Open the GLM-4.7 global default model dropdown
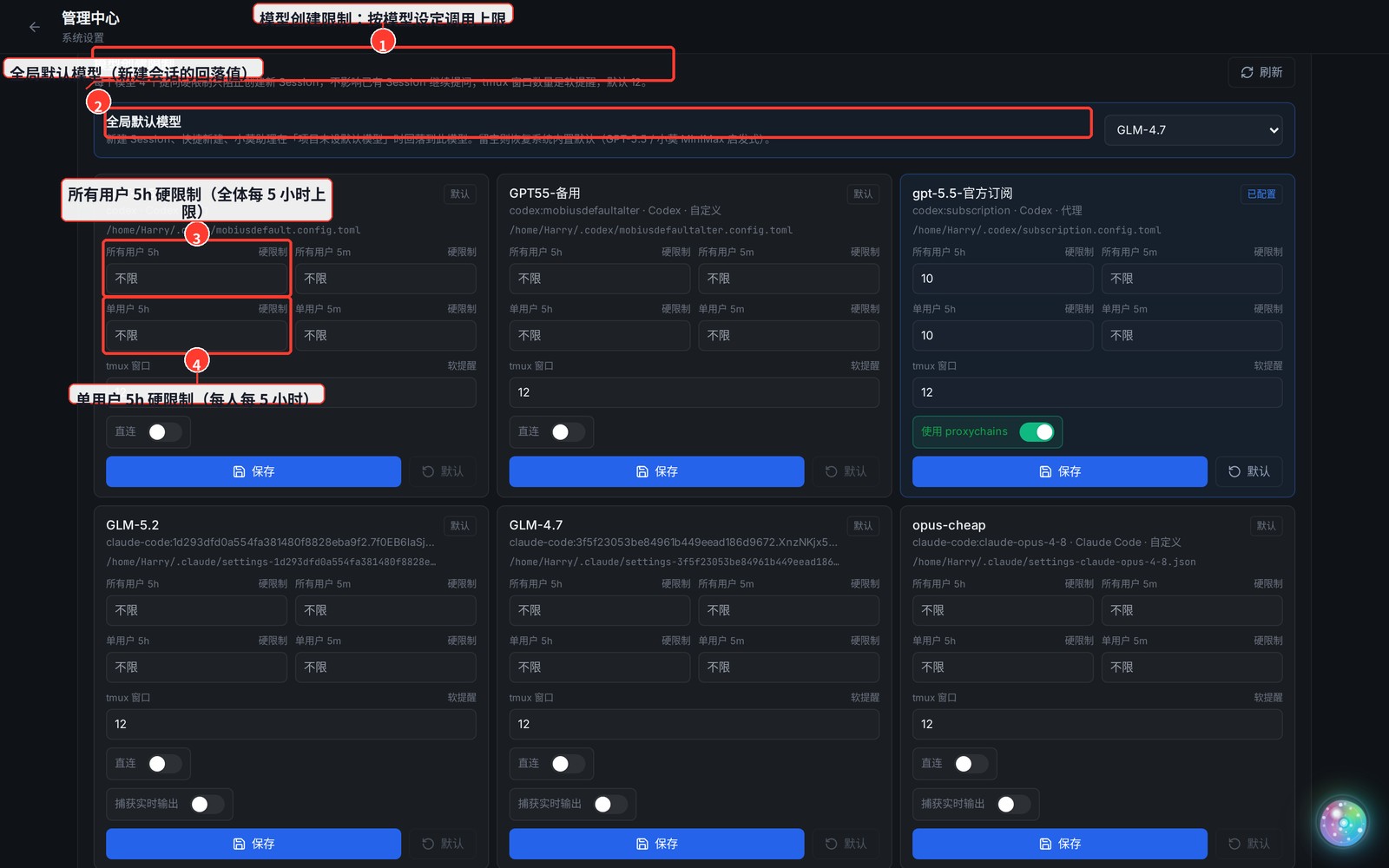Screen dimensions: 1389x868 pos(1197,130)
